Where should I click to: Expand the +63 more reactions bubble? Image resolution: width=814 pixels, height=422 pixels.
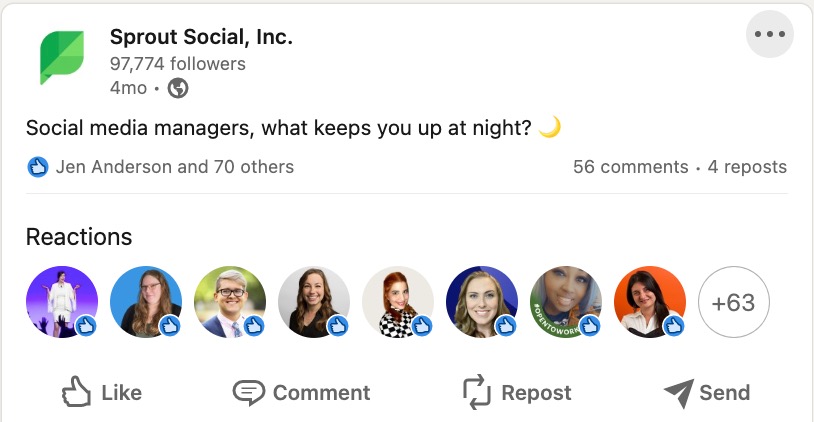click(x=733, y=302)
